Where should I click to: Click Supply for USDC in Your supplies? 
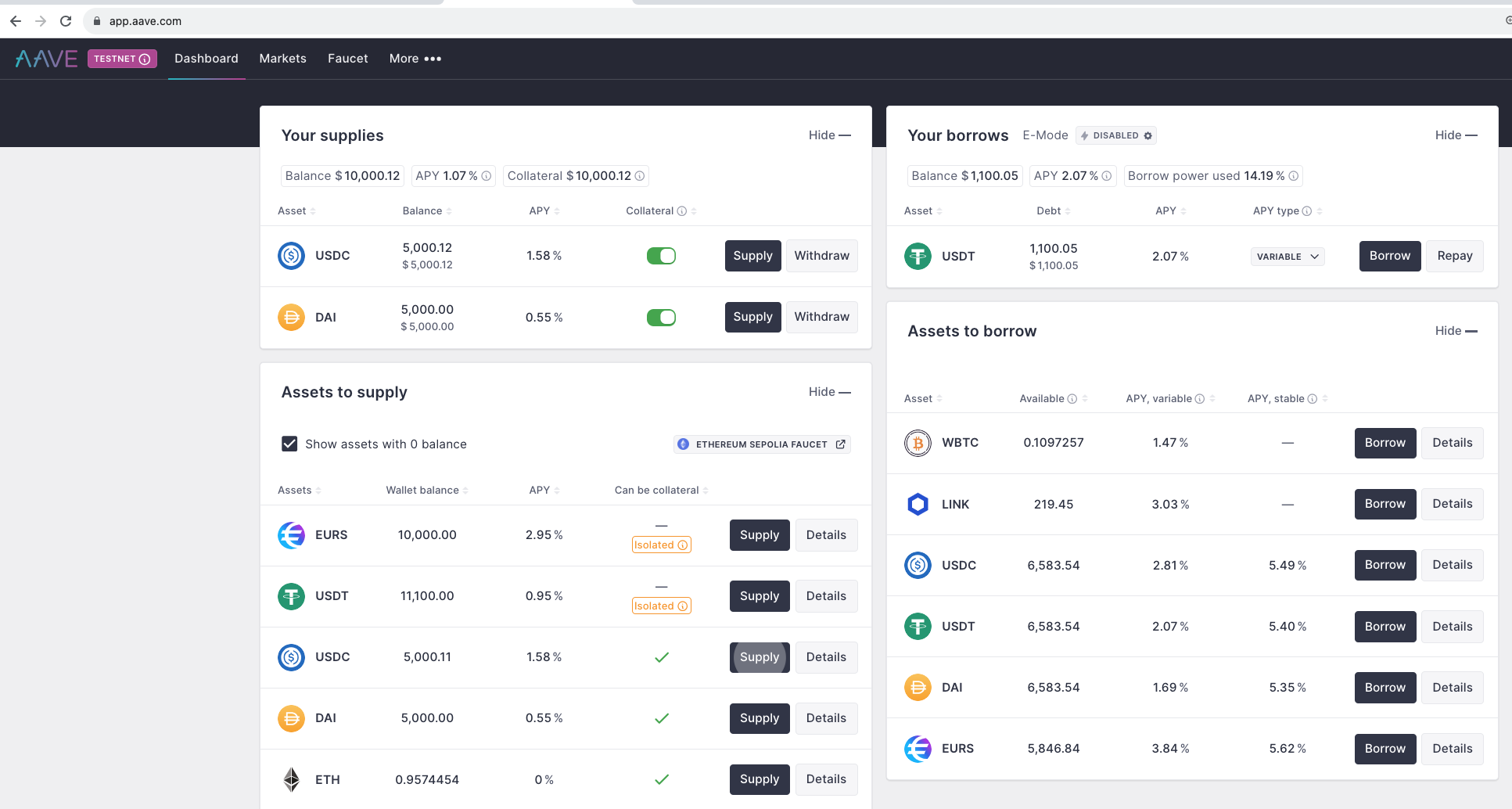pyautogui.click(x=752, y=256)
